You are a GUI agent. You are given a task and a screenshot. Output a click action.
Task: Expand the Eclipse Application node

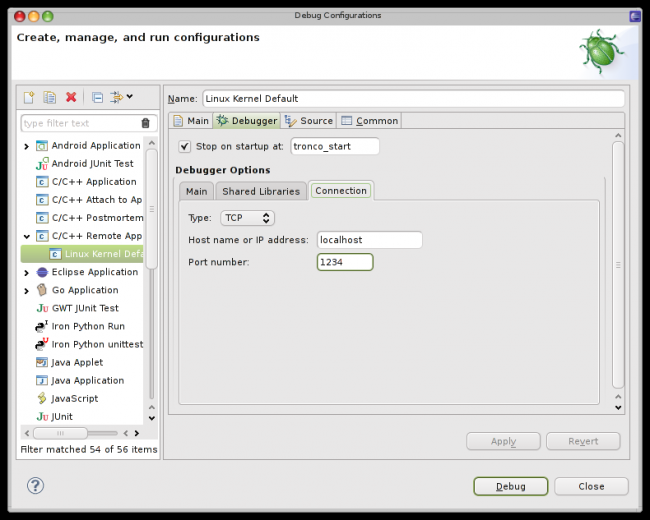pyautogui.click(x=27, y=273)
